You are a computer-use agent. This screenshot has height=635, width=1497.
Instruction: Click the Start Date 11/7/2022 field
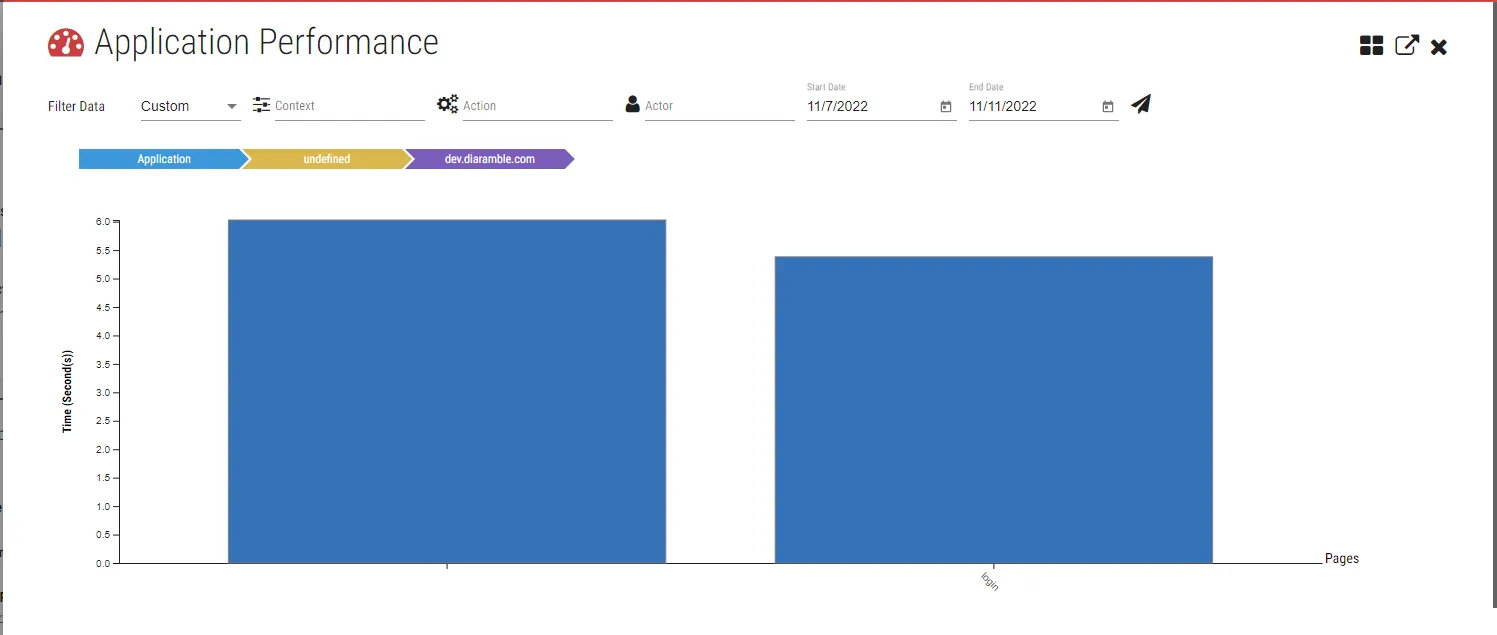point(870,106)
